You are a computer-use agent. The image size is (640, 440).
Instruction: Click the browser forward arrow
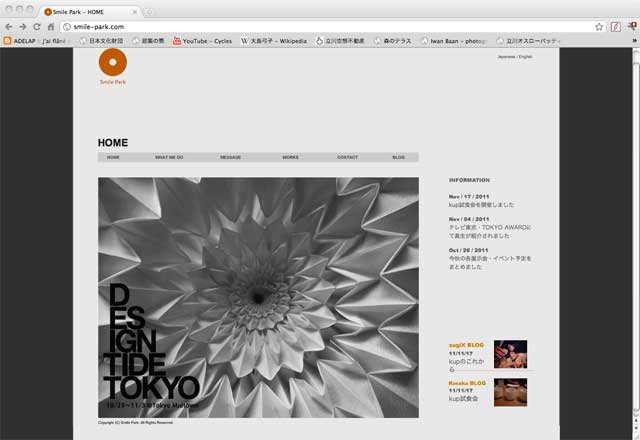pyautogui.click(x=23, y=27)
